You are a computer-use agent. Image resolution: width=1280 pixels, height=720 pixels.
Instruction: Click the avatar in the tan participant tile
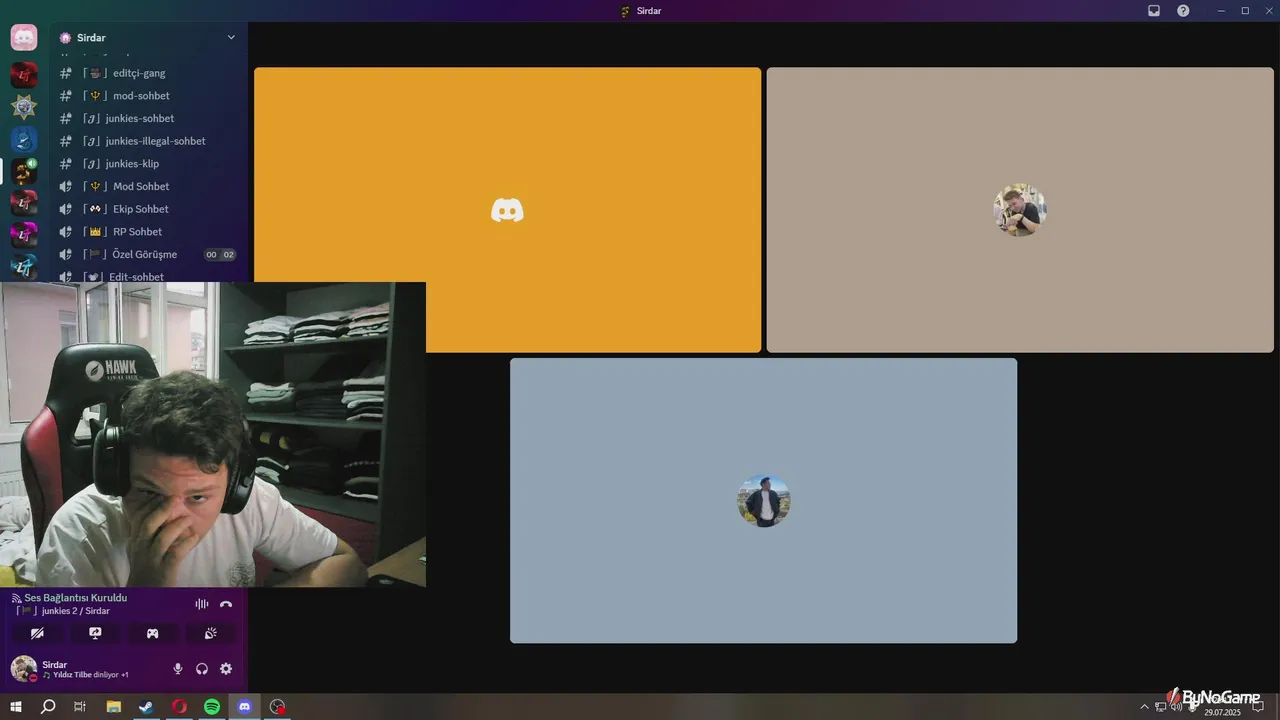pyautogui.click(x=1020, y=210)
